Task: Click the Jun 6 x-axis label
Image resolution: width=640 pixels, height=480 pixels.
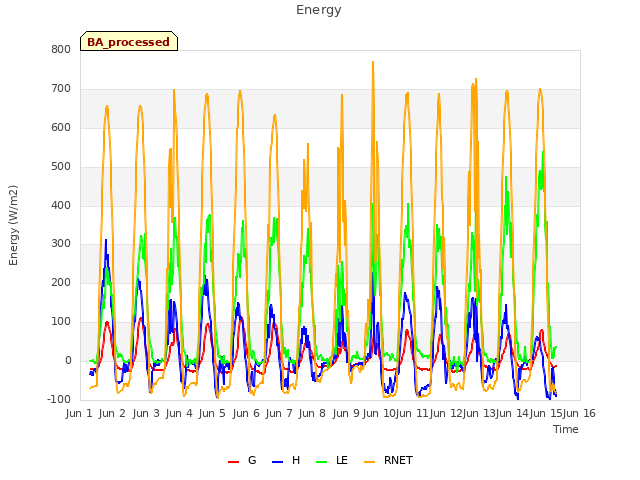Action: 246,413
